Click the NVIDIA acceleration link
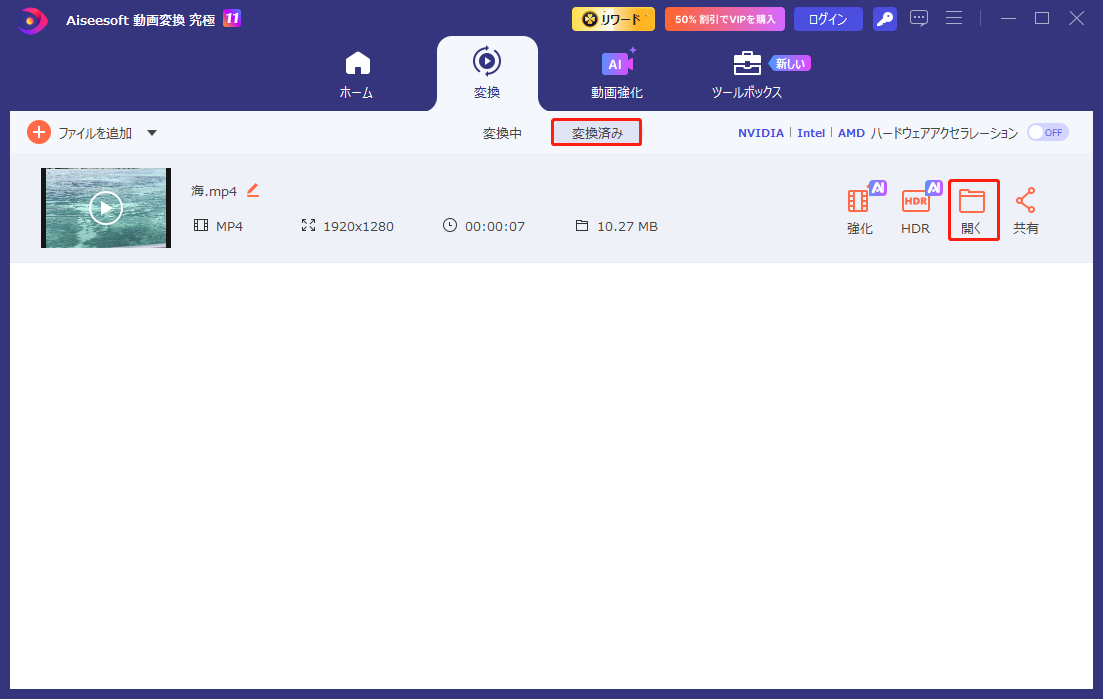 click(x=760, y=131)
